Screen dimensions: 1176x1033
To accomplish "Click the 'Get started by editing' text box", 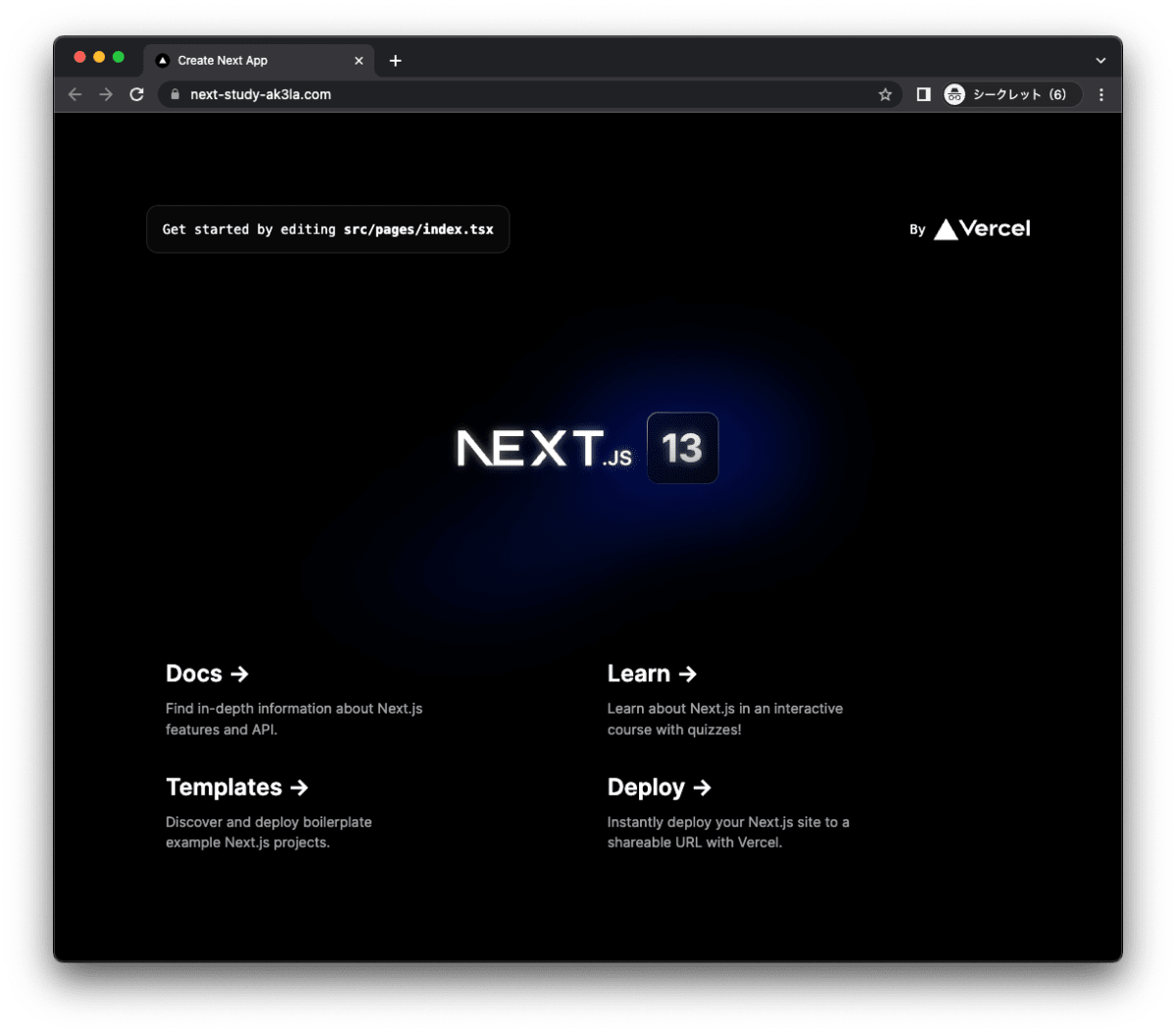I will [328, 229].
